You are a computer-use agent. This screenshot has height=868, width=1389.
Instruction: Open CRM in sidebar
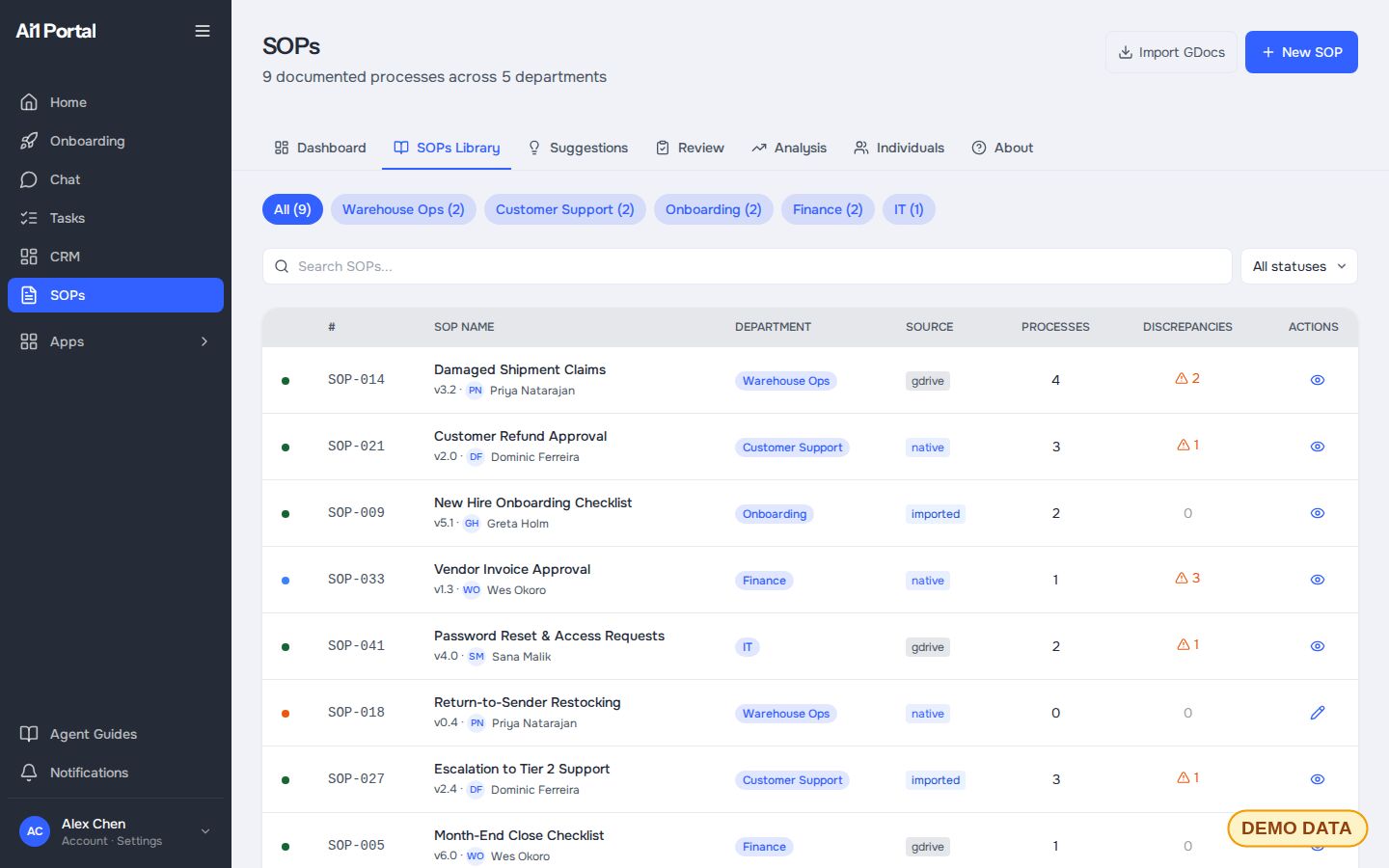(x=116, y=257)
